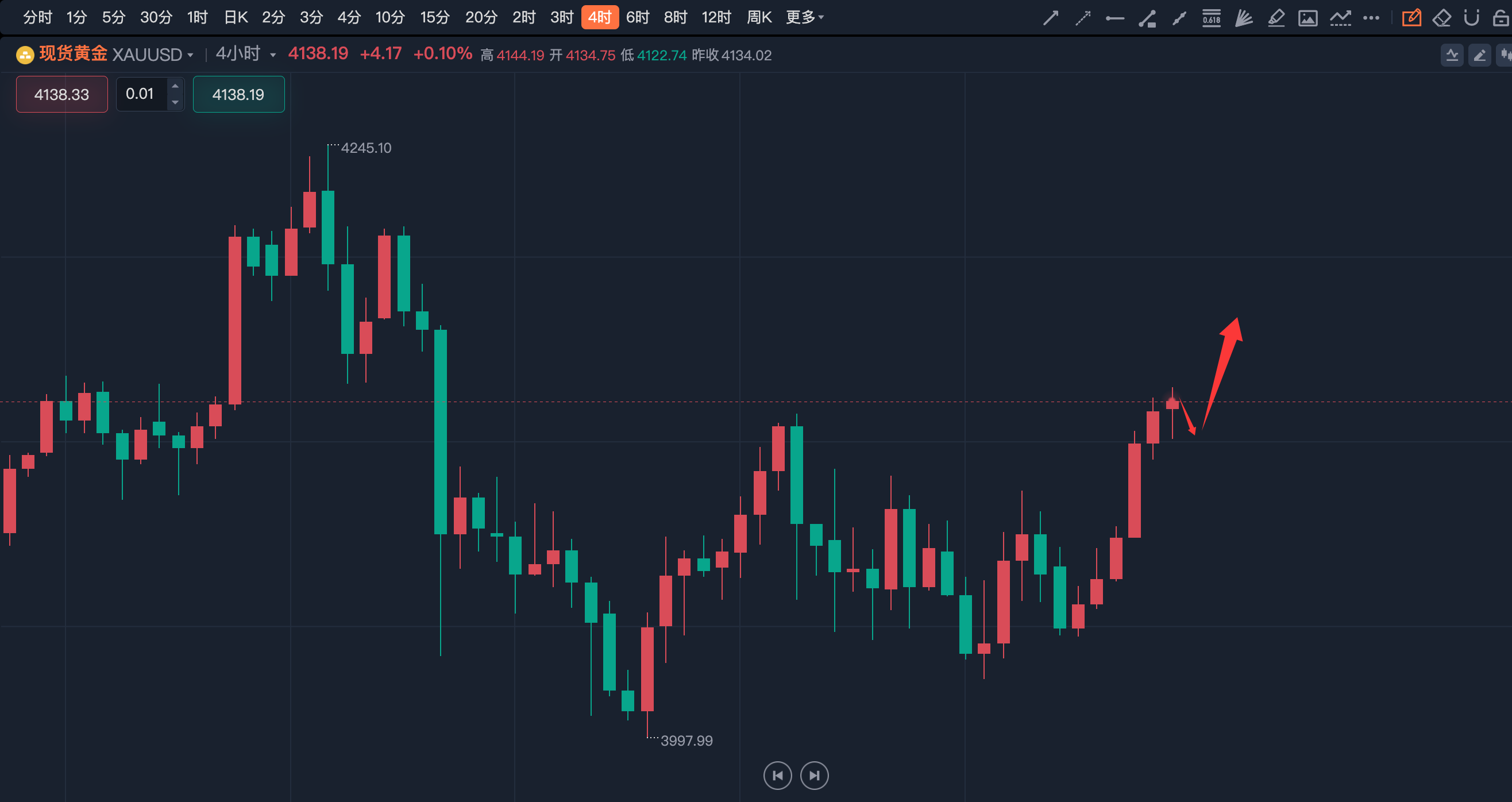Select the Fibonacci 0.618 retracement tool
Image resolution: width=1512 pixels, height=802 pixels.
click(1211, 18)
